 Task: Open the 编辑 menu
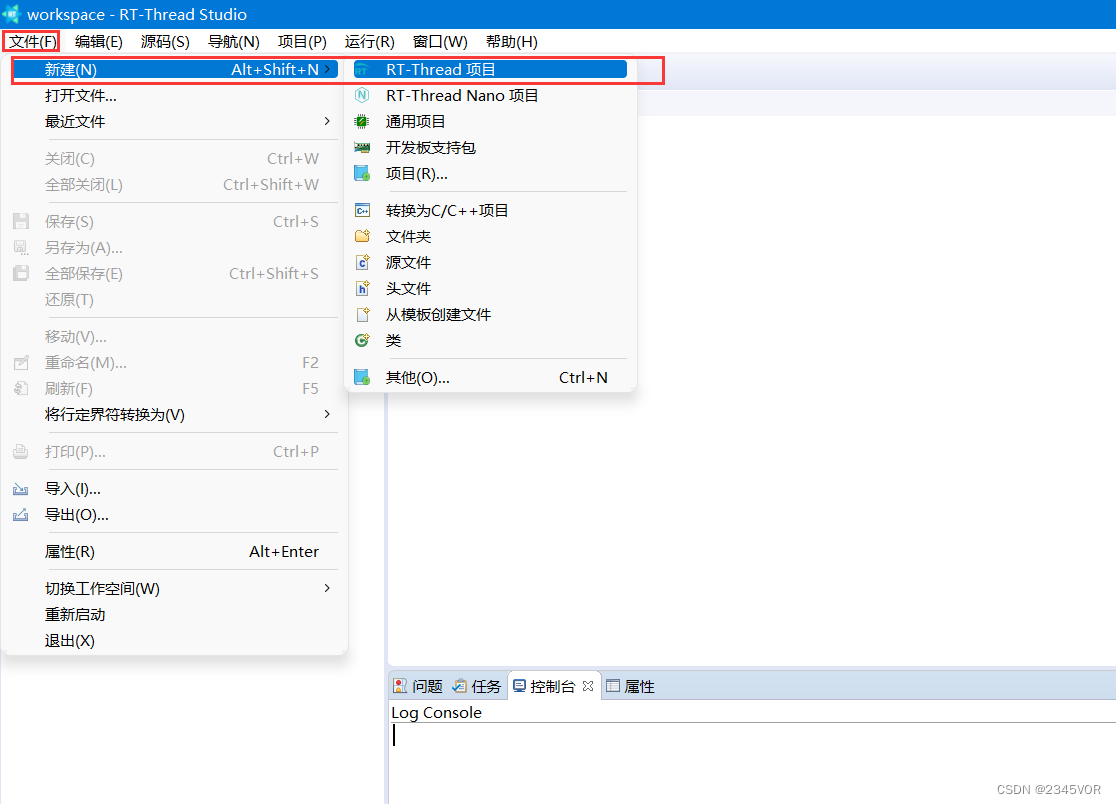pos(98,41)
